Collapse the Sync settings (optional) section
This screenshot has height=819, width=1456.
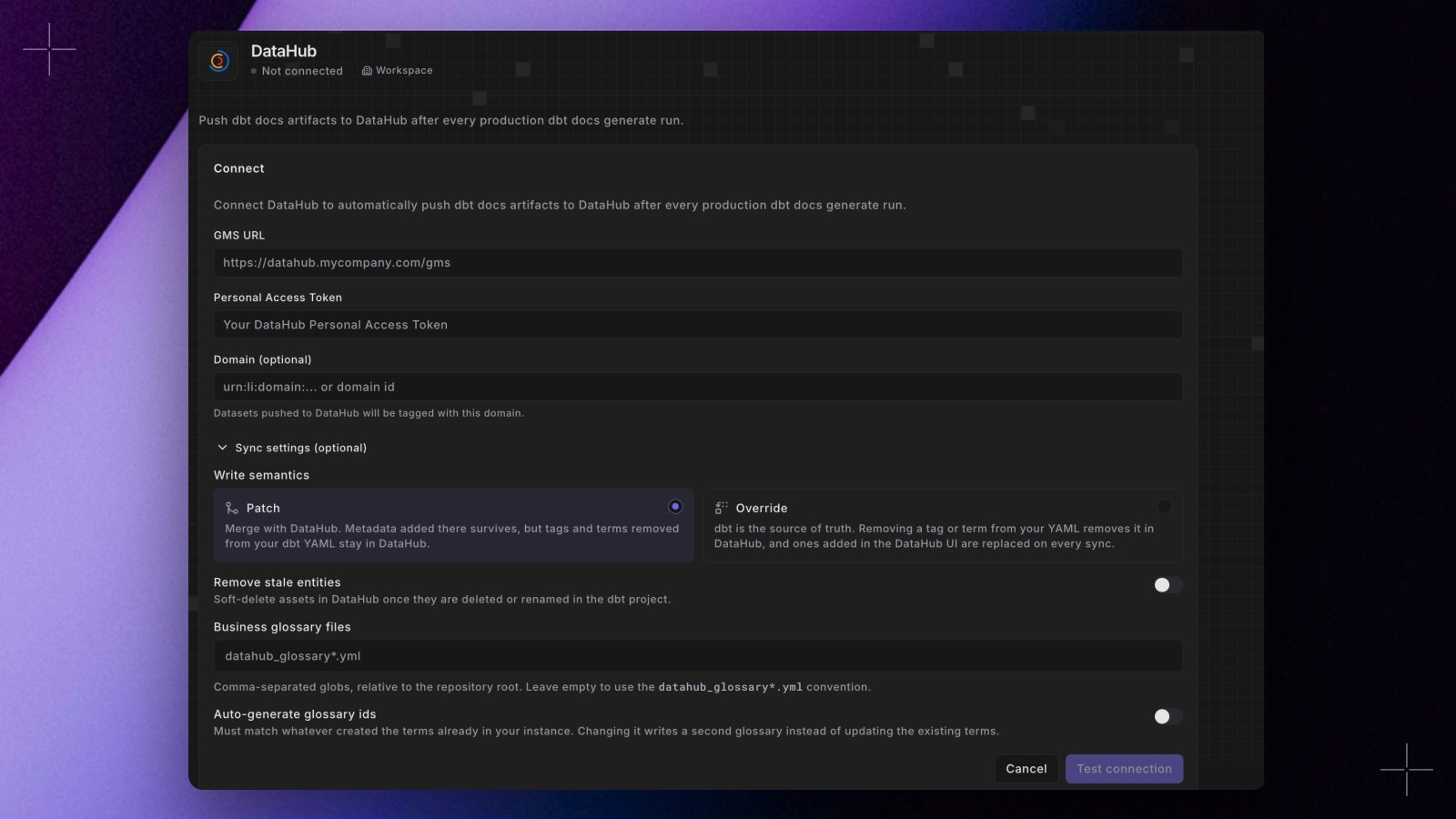291,448
